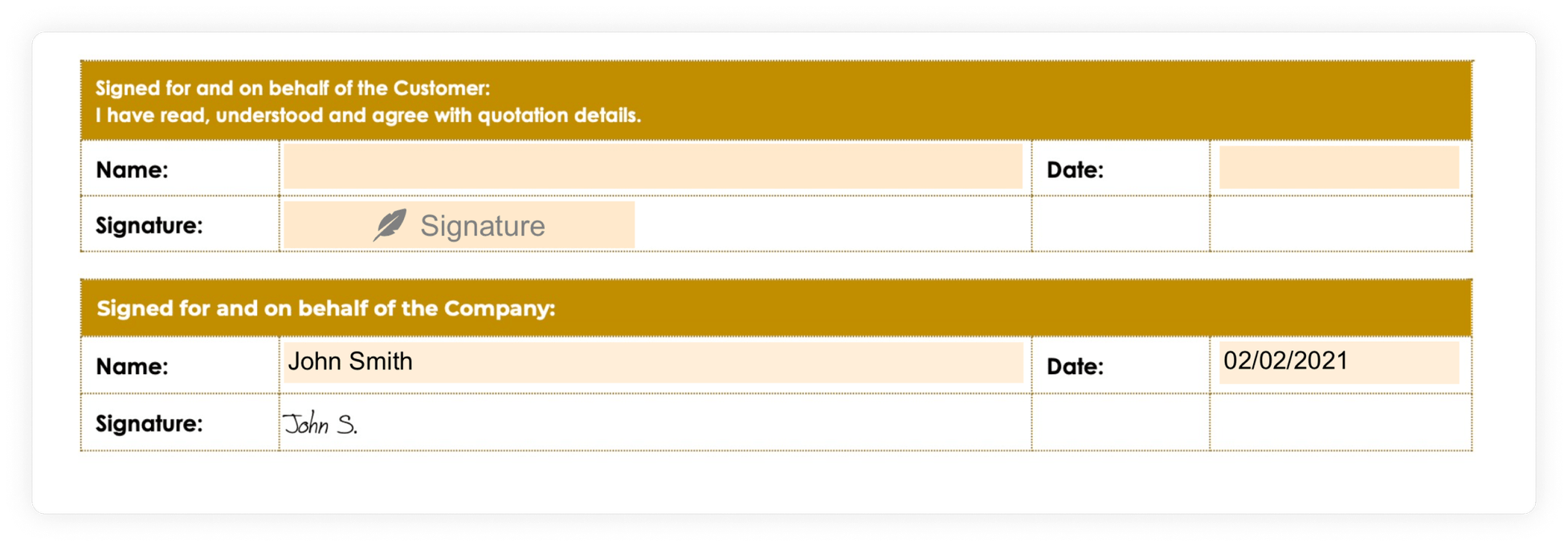This screenshot has height=546, width=1568.
Task: Select the company Date field showing 02/02/2021
Action: [1339, 362]
